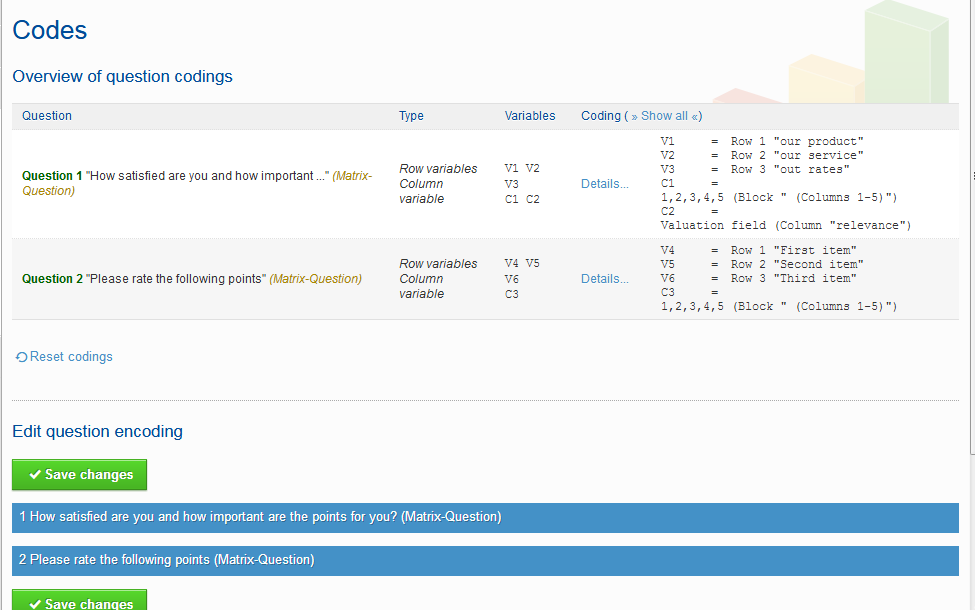Click the Reset codings refresh icon
The height and width of the screenshot is (610, 975).
click(x=22, y=357)
